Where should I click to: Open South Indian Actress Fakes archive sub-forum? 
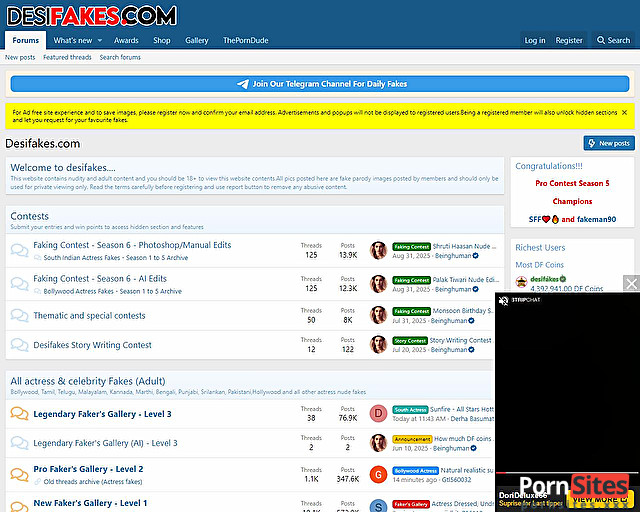tap(116, 258)
